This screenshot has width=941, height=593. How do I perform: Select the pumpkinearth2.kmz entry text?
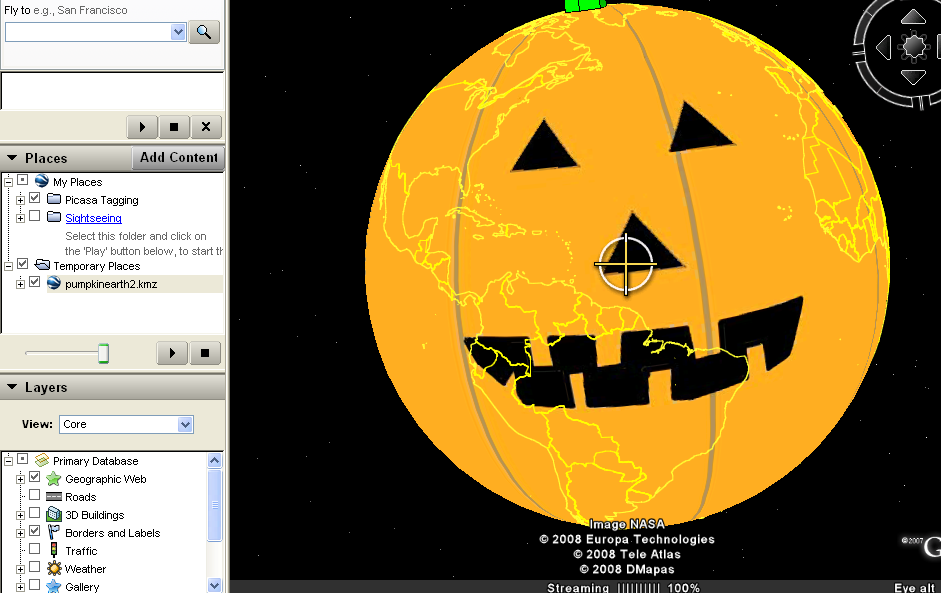tap(111, 284)
